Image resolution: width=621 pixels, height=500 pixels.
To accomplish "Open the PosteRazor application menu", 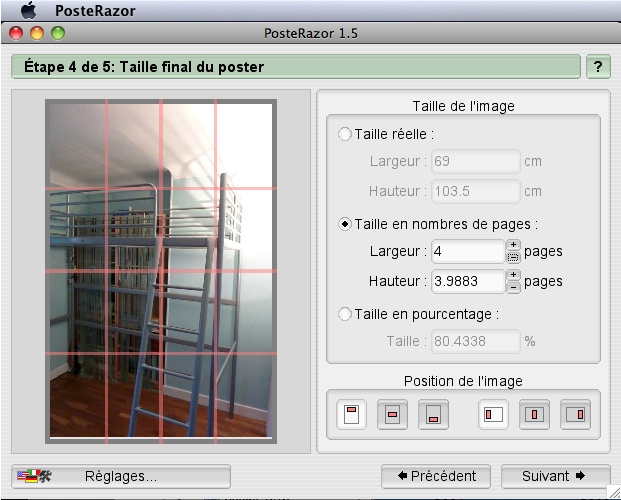I will pyautogui.click(x=95, y=11).
